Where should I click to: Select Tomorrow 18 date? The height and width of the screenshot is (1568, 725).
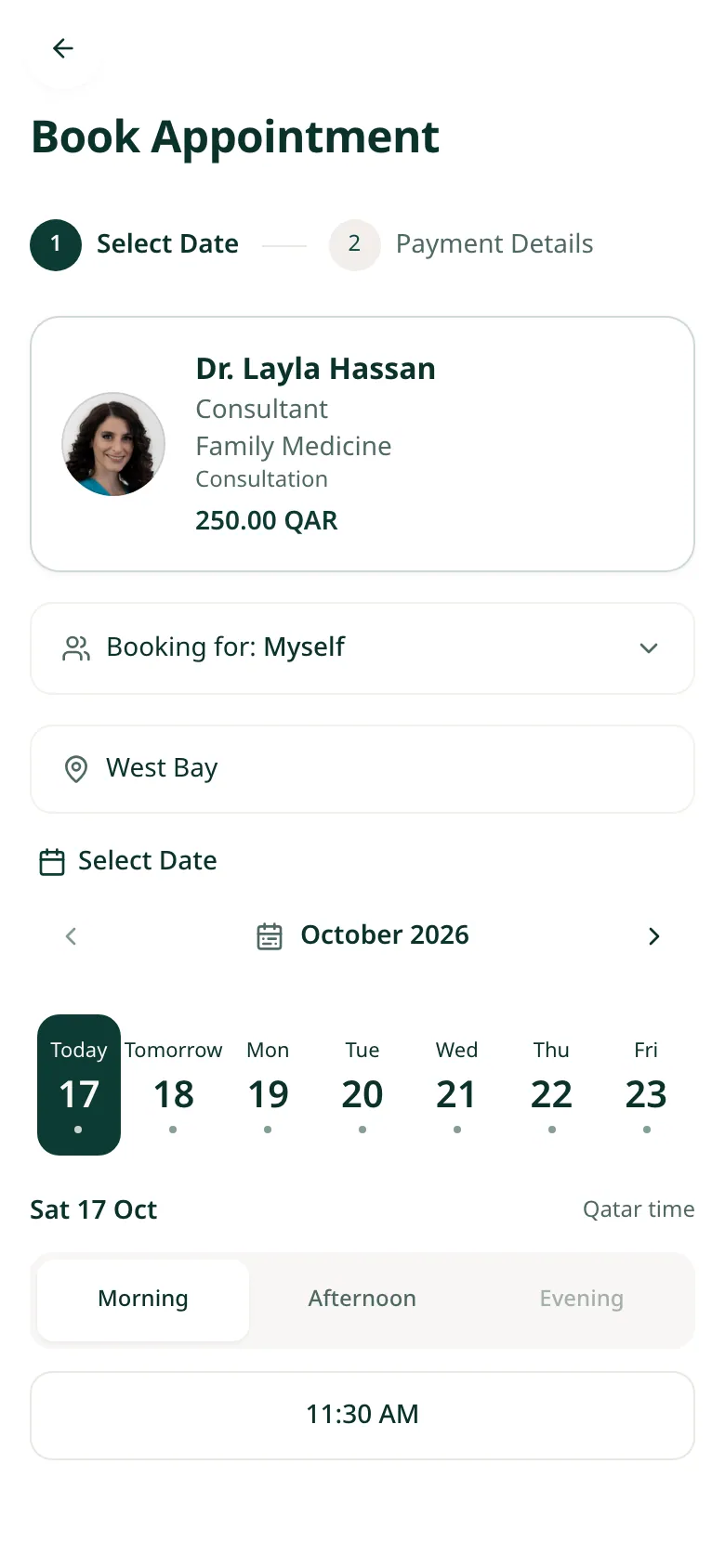(174, 1085)
